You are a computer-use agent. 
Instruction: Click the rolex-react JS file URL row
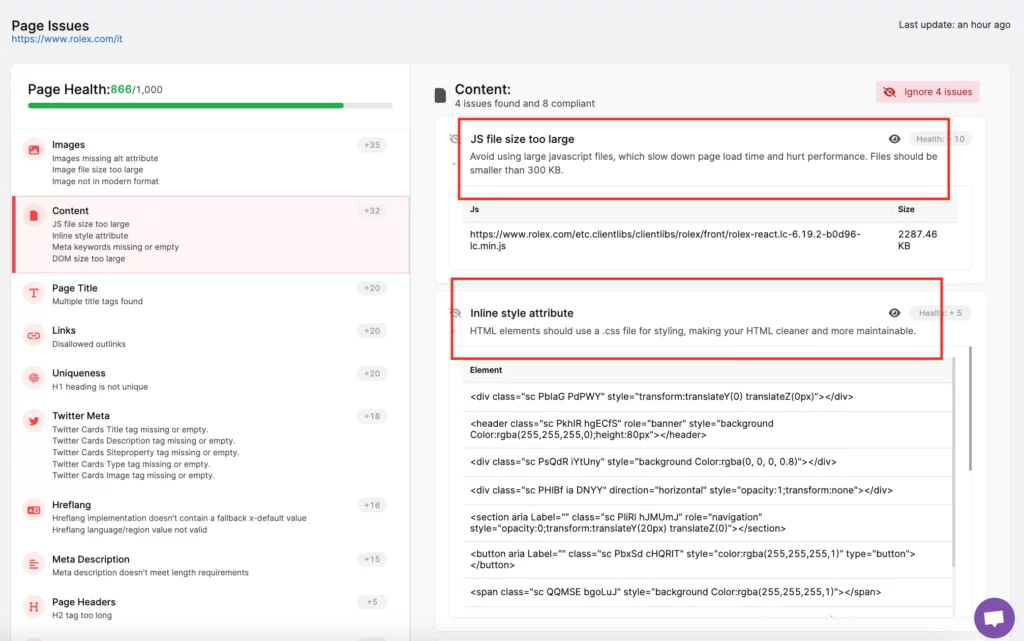coord(665,239)
